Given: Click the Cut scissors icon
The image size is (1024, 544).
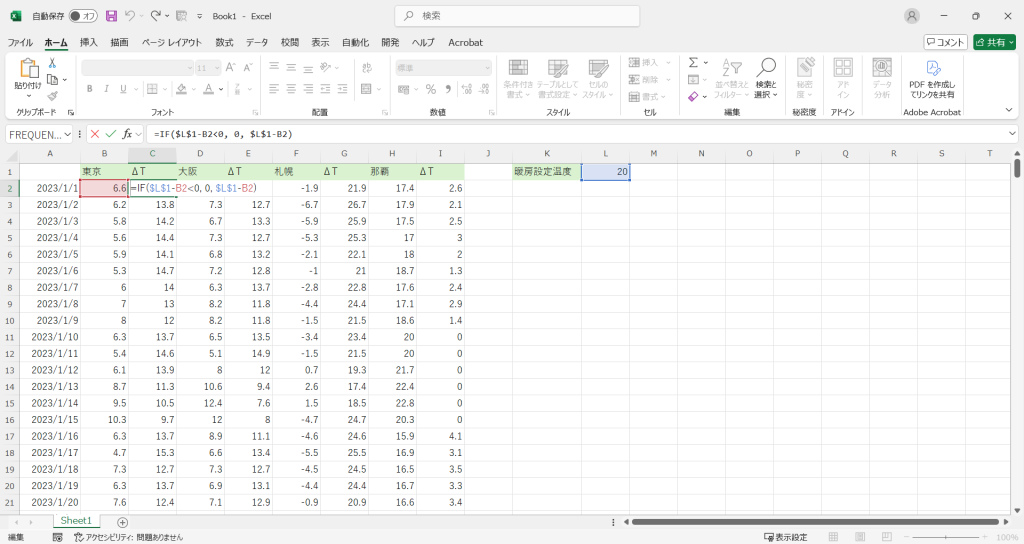Looking at the screenshot, I should pyautogui.click(x=52, y=63).
